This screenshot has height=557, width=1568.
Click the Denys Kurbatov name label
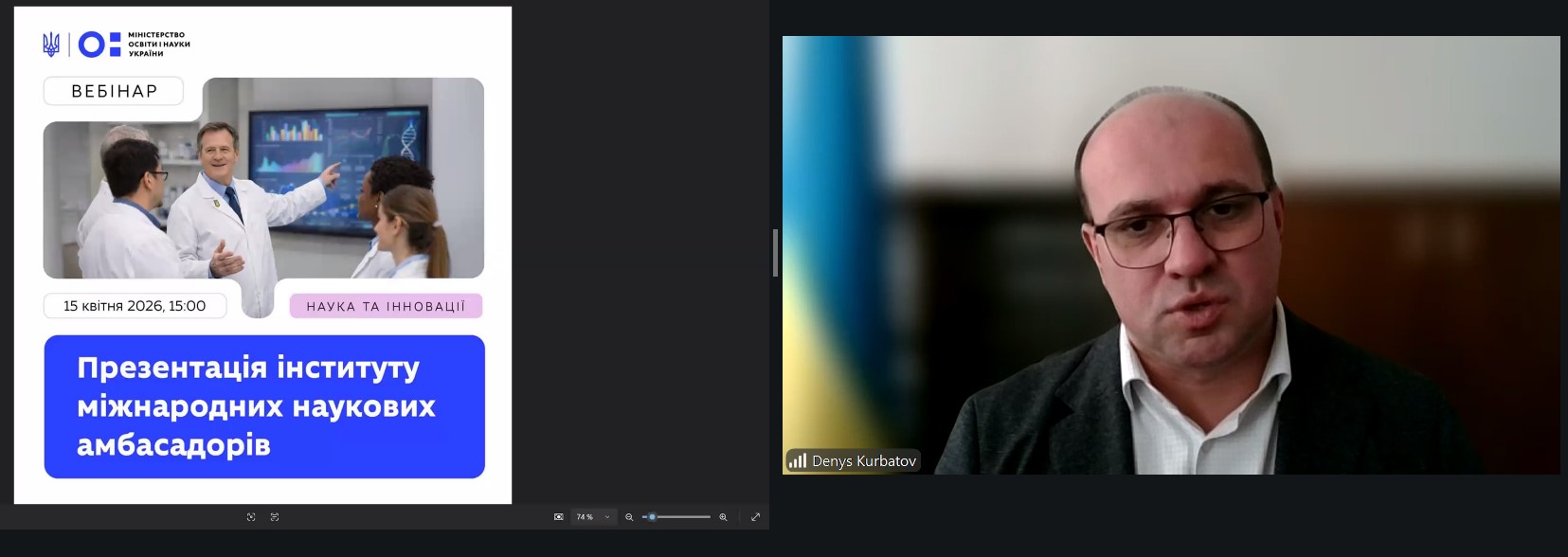tap(863, 461)
